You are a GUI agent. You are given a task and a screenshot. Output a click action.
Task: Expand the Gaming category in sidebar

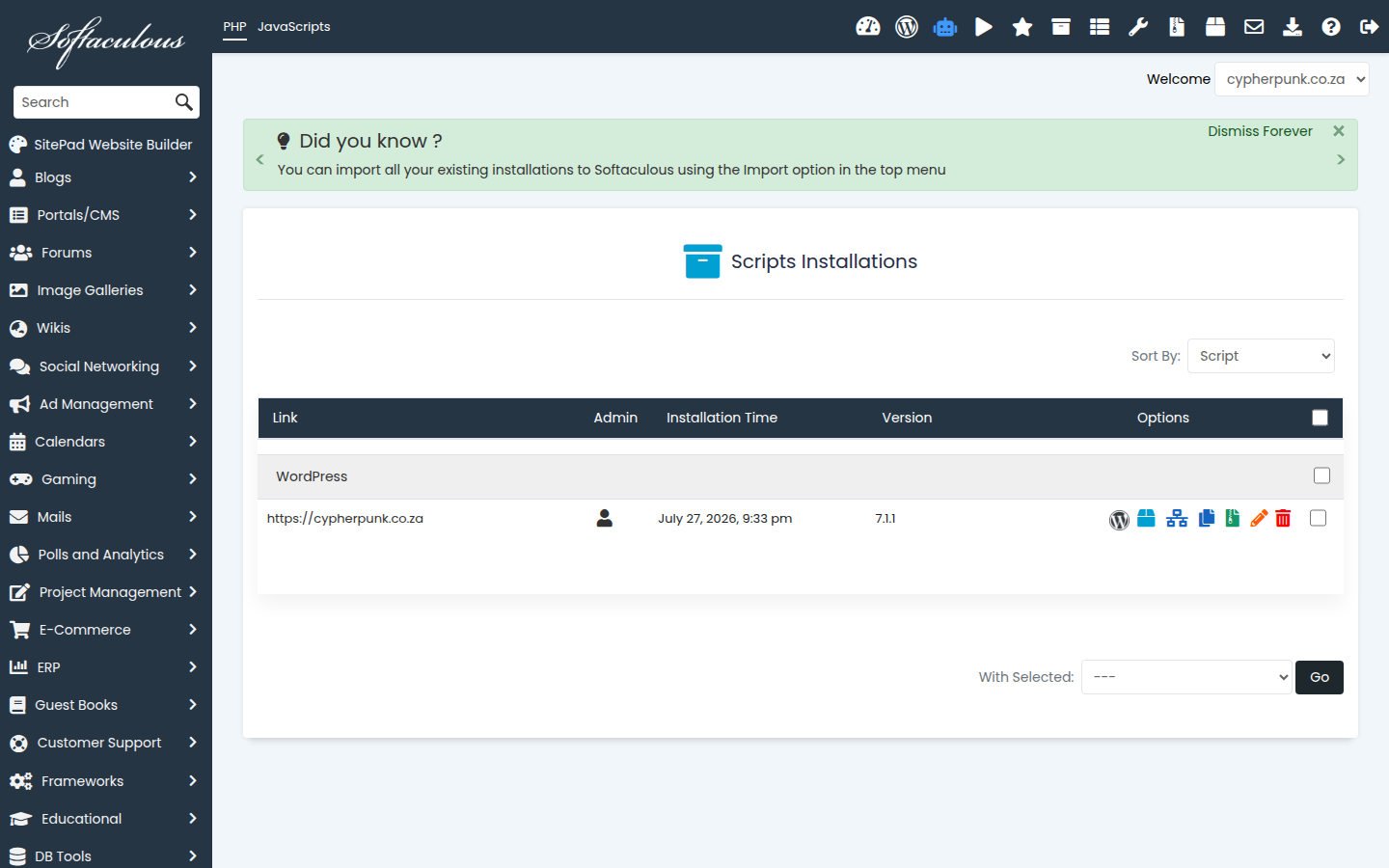[104, 479]
